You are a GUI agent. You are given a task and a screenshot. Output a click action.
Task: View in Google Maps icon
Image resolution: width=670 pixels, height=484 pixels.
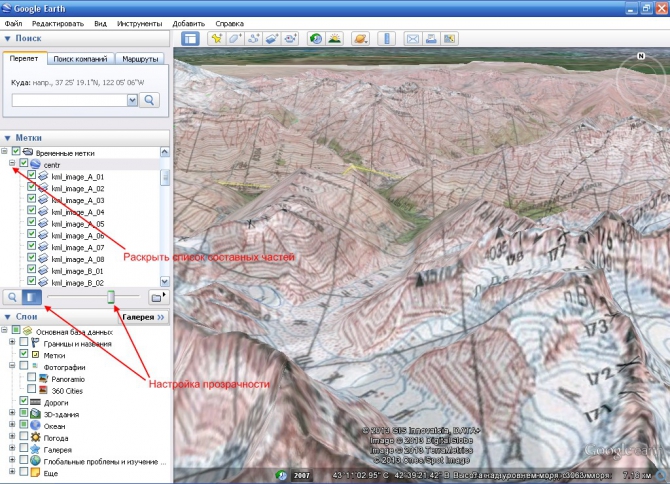[449, 39]
